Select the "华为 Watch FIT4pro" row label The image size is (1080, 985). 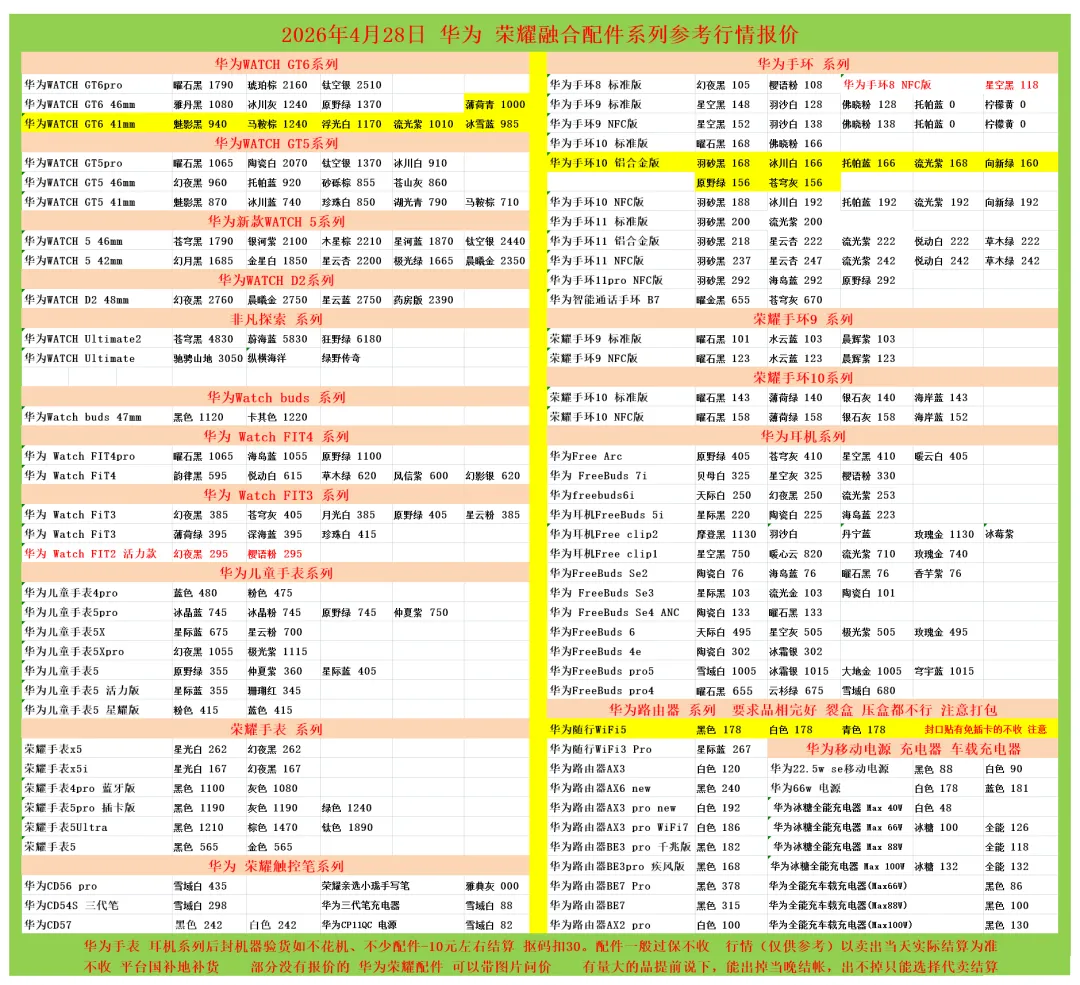[x=80, y=456]
